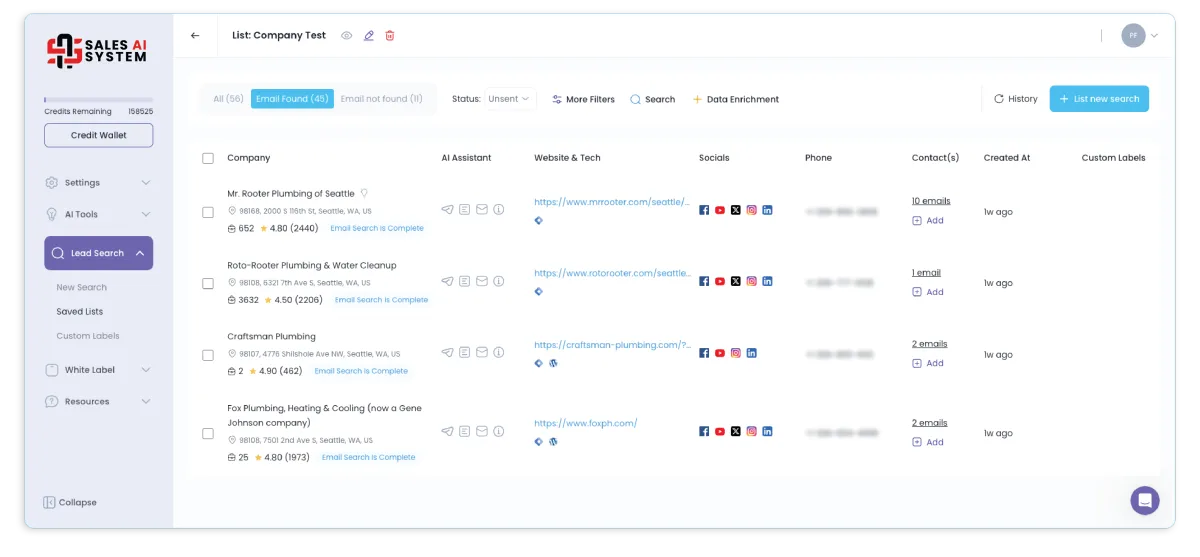Screen dimensions: 1200x557
Task: Open Facebook icon for Mr. Rooter Plumbing
Action: click(704, 210)
